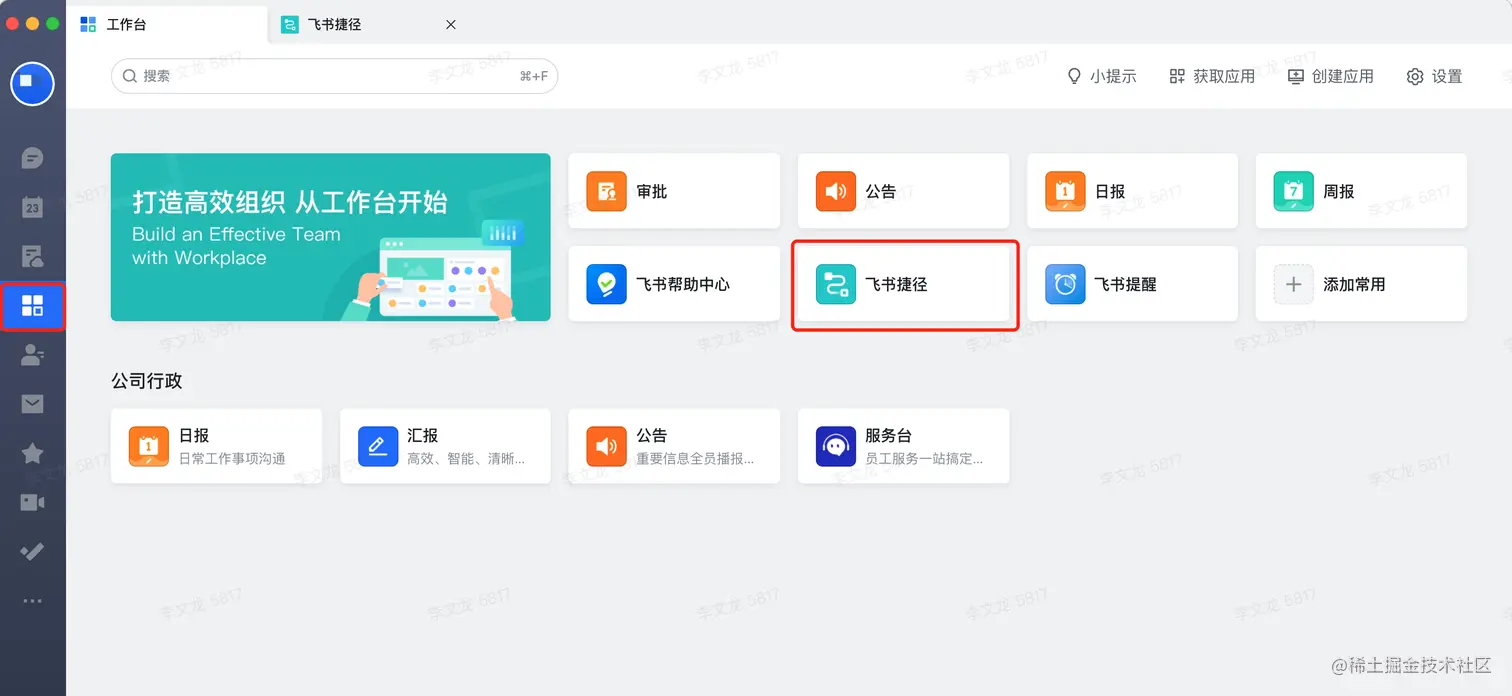Click the 搜索 search field

tap(334, 76)
